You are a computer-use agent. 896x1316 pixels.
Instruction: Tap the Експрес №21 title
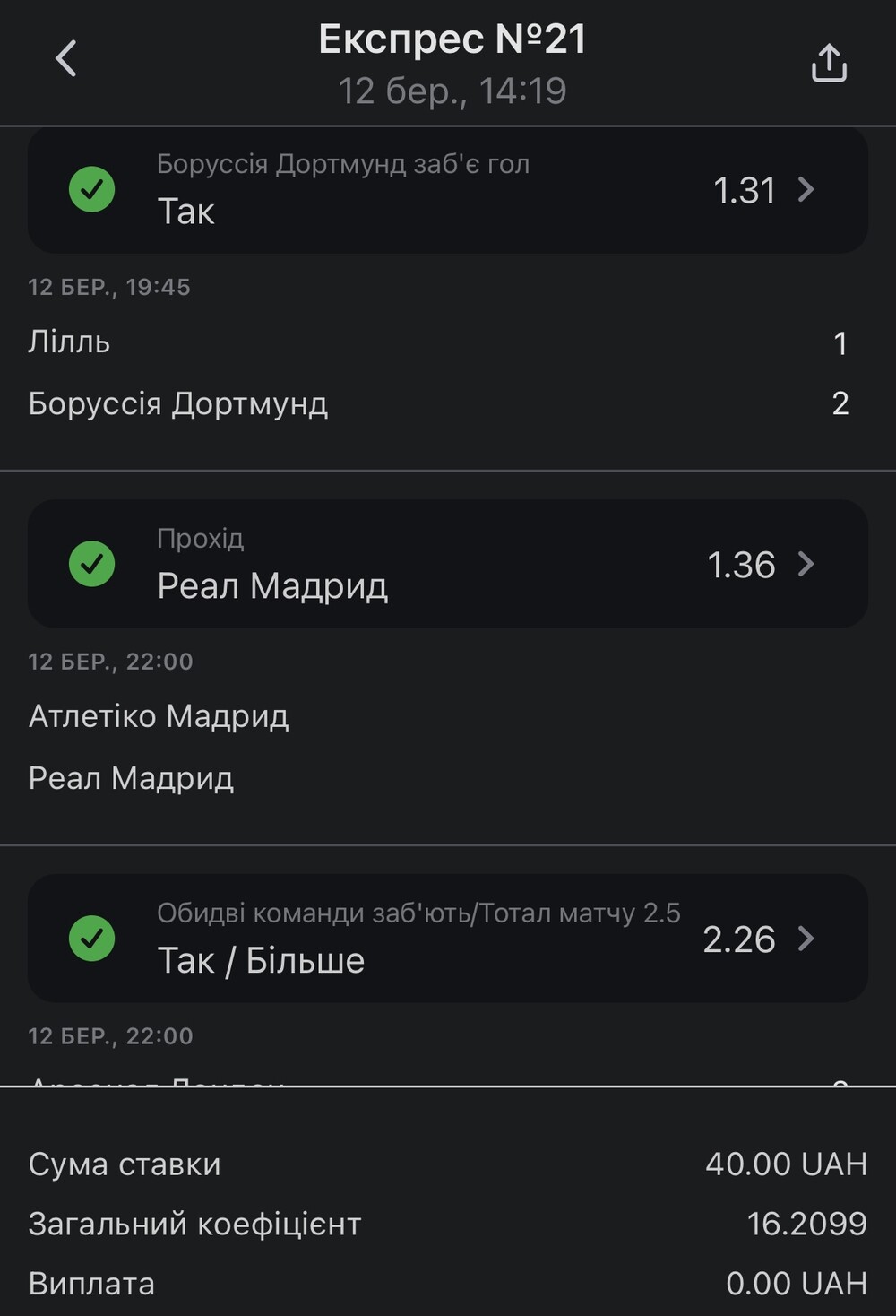pos(452,39)
